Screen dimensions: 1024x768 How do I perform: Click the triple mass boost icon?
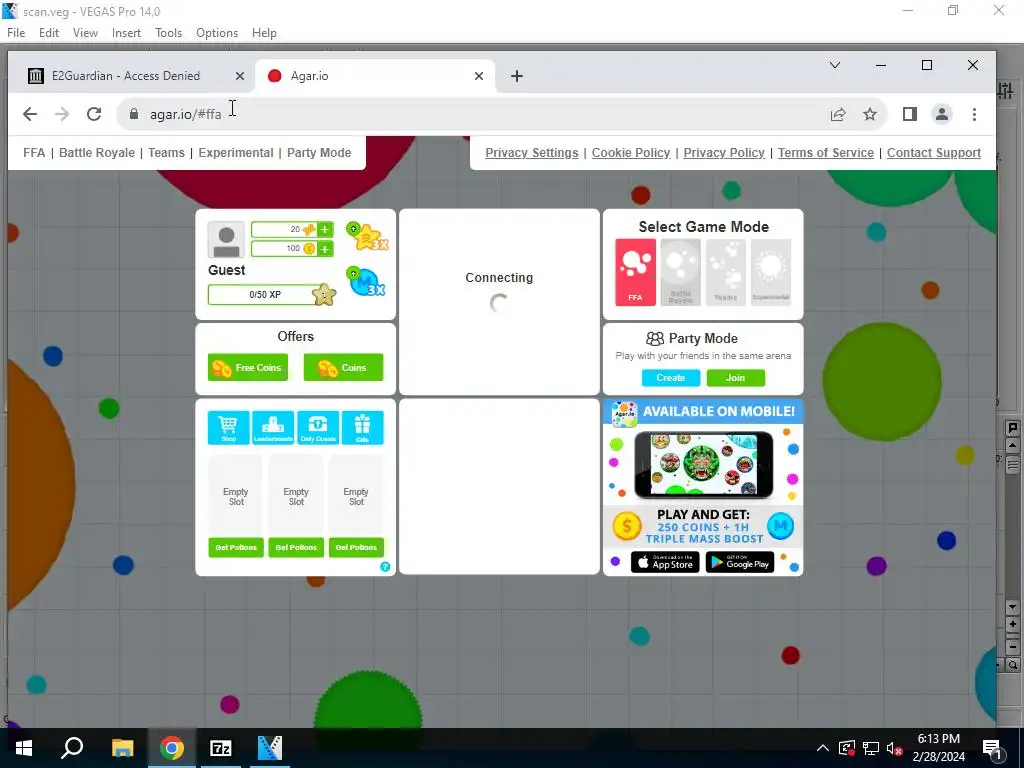[366, 281]
